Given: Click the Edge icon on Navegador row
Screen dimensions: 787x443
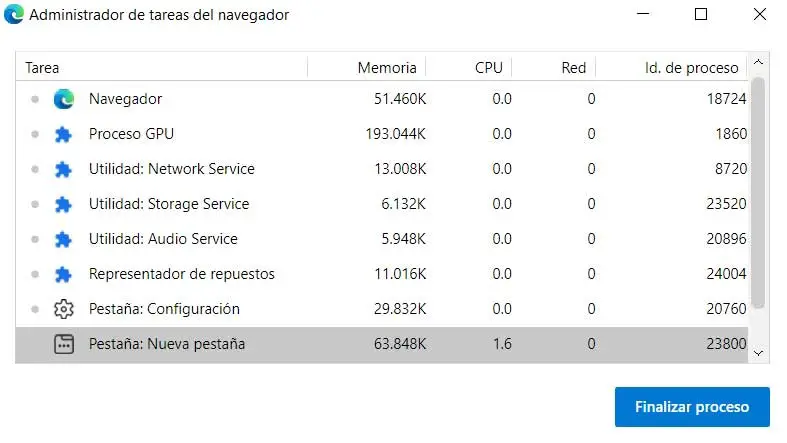Looking at the screenshot, I should click(x=64, y=99).
